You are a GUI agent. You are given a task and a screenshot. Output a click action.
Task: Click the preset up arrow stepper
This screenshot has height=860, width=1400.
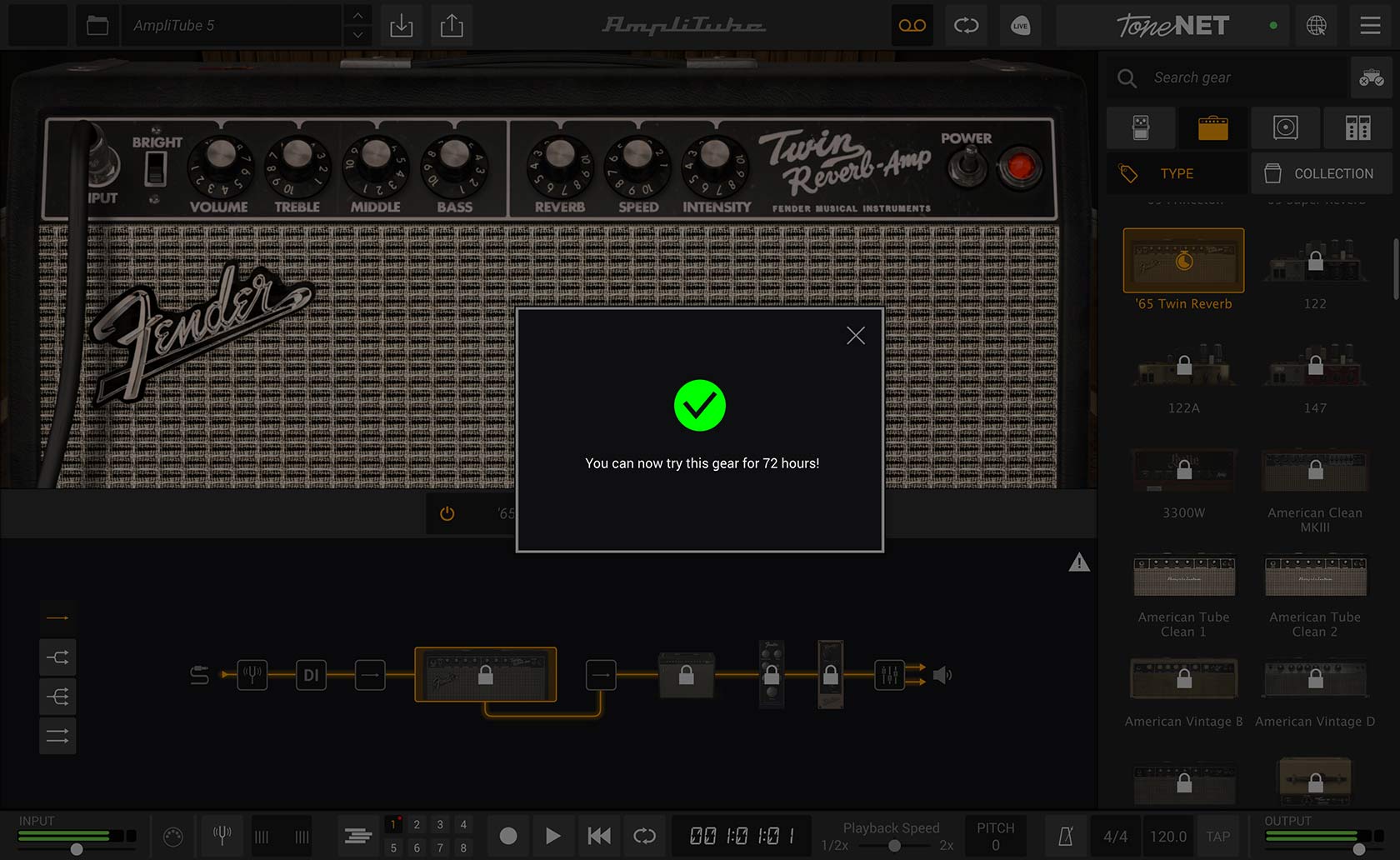tap(357, 15)
